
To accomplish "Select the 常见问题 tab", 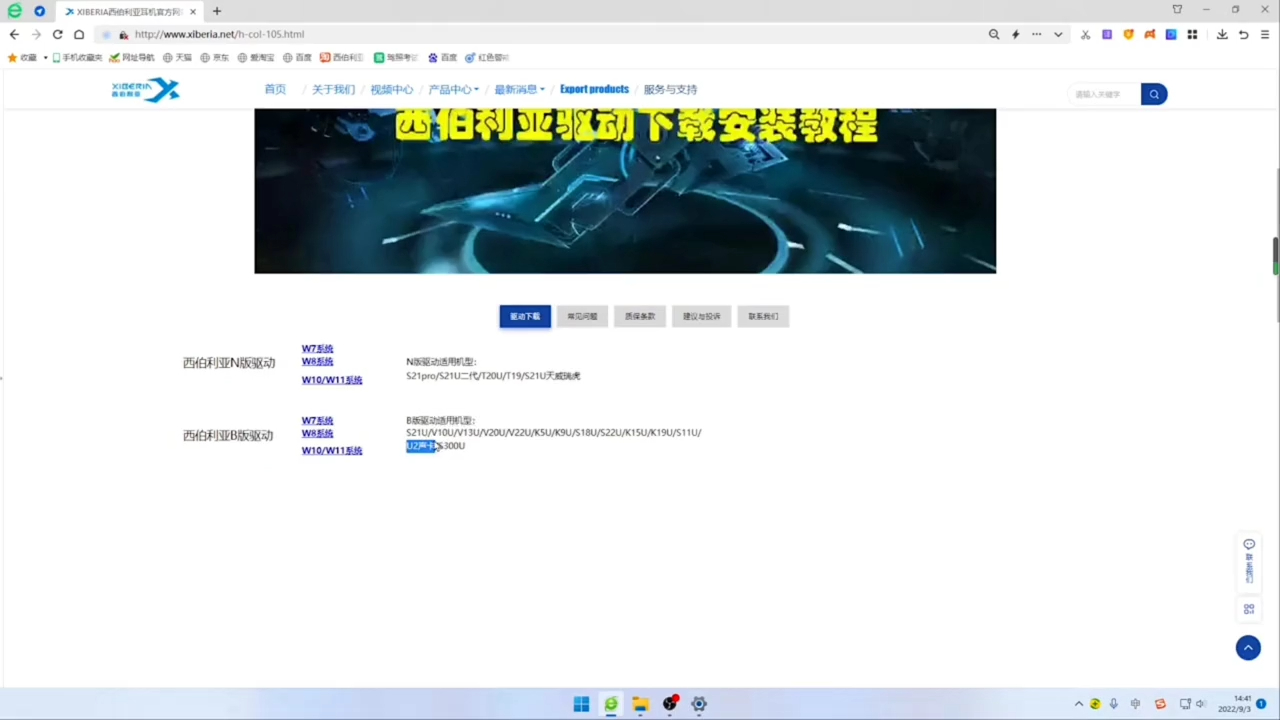I will coord(582,316).
